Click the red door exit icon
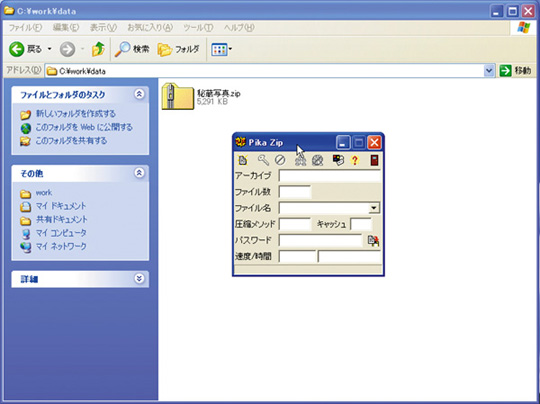 [374, 160]
